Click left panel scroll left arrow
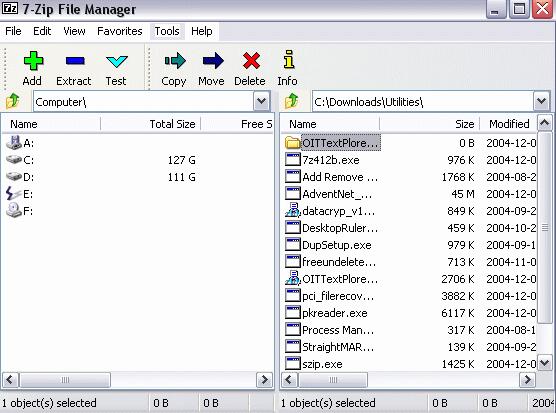This screenshot has height=413, width=556. [10, 380]
